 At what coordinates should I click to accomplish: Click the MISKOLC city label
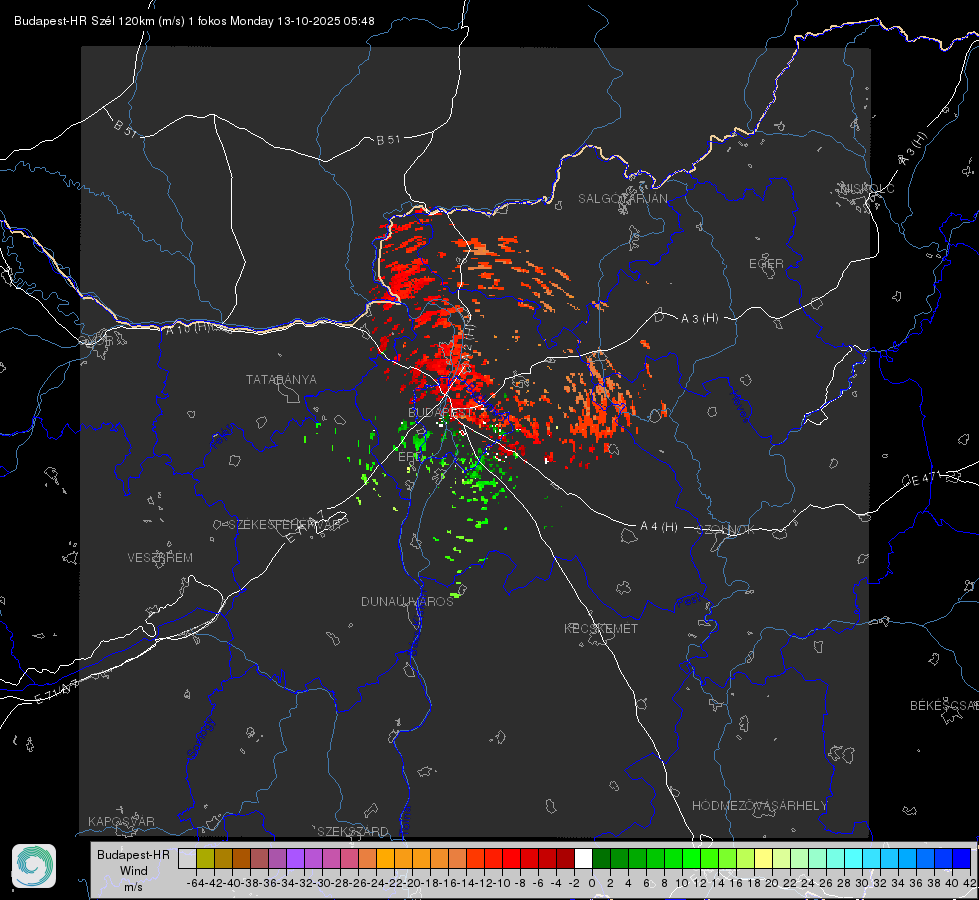pos(867,188)
